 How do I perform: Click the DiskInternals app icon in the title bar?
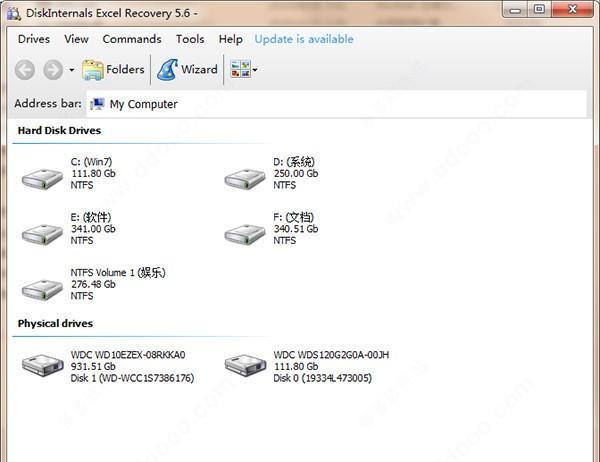[14, 13]
